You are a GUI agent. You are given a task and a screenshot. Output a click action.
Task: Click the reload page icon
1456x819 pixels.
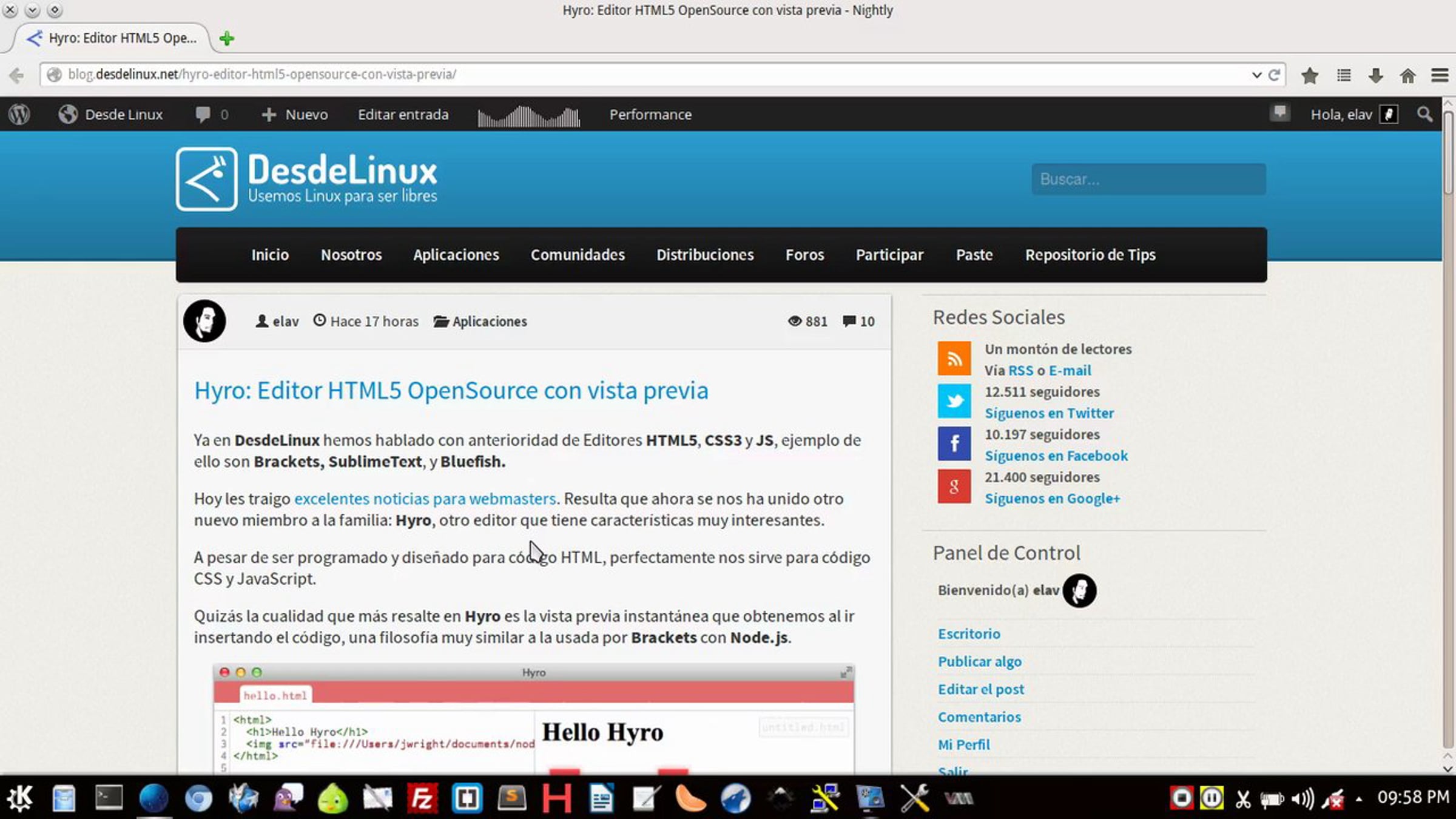click(x=1274, y=74)
